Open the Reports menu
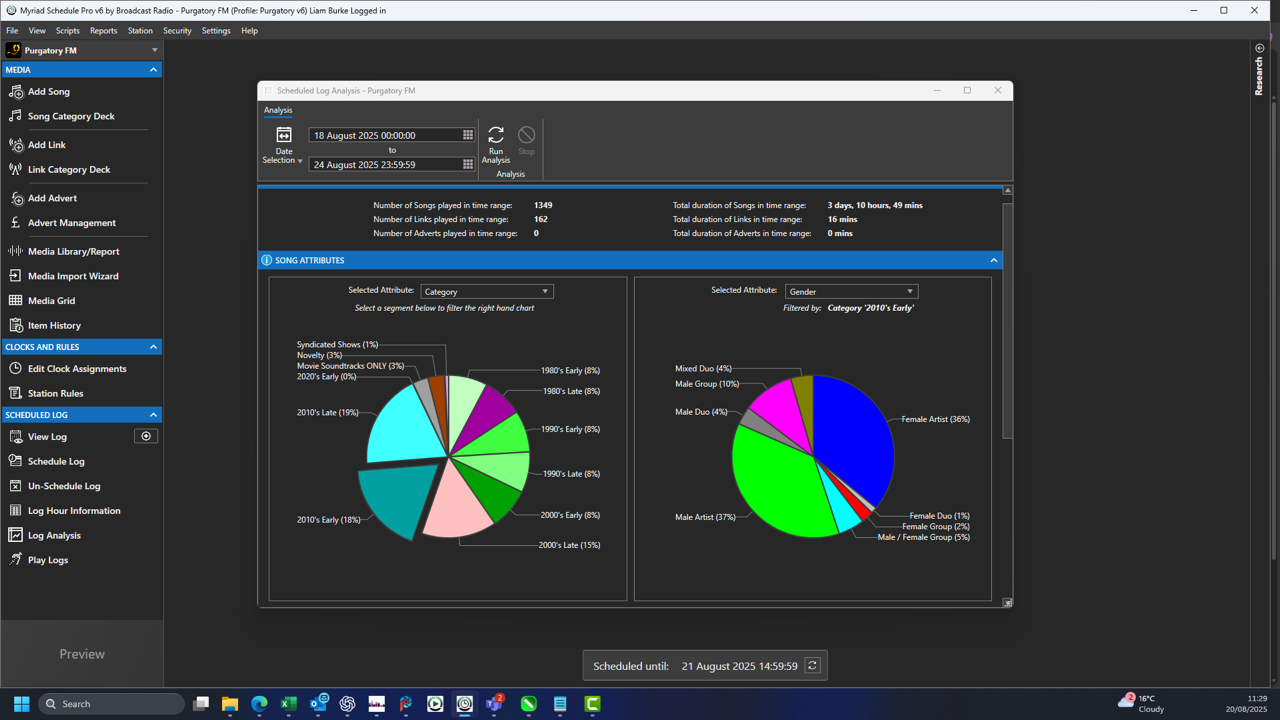The image size is (1280, 720). (103, 31)
